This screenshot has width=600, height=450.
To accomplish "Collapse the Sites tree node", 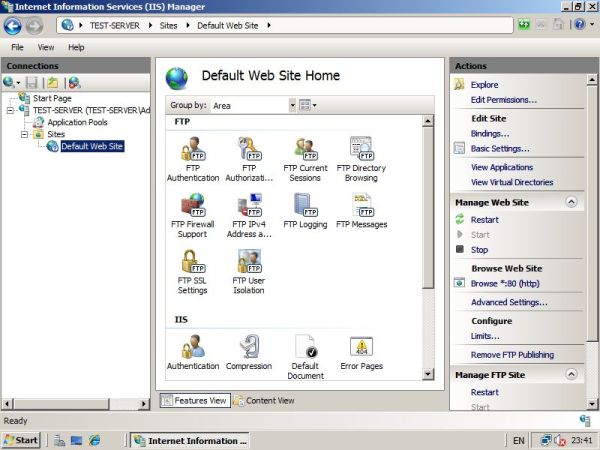I will [x=24, y=134].
